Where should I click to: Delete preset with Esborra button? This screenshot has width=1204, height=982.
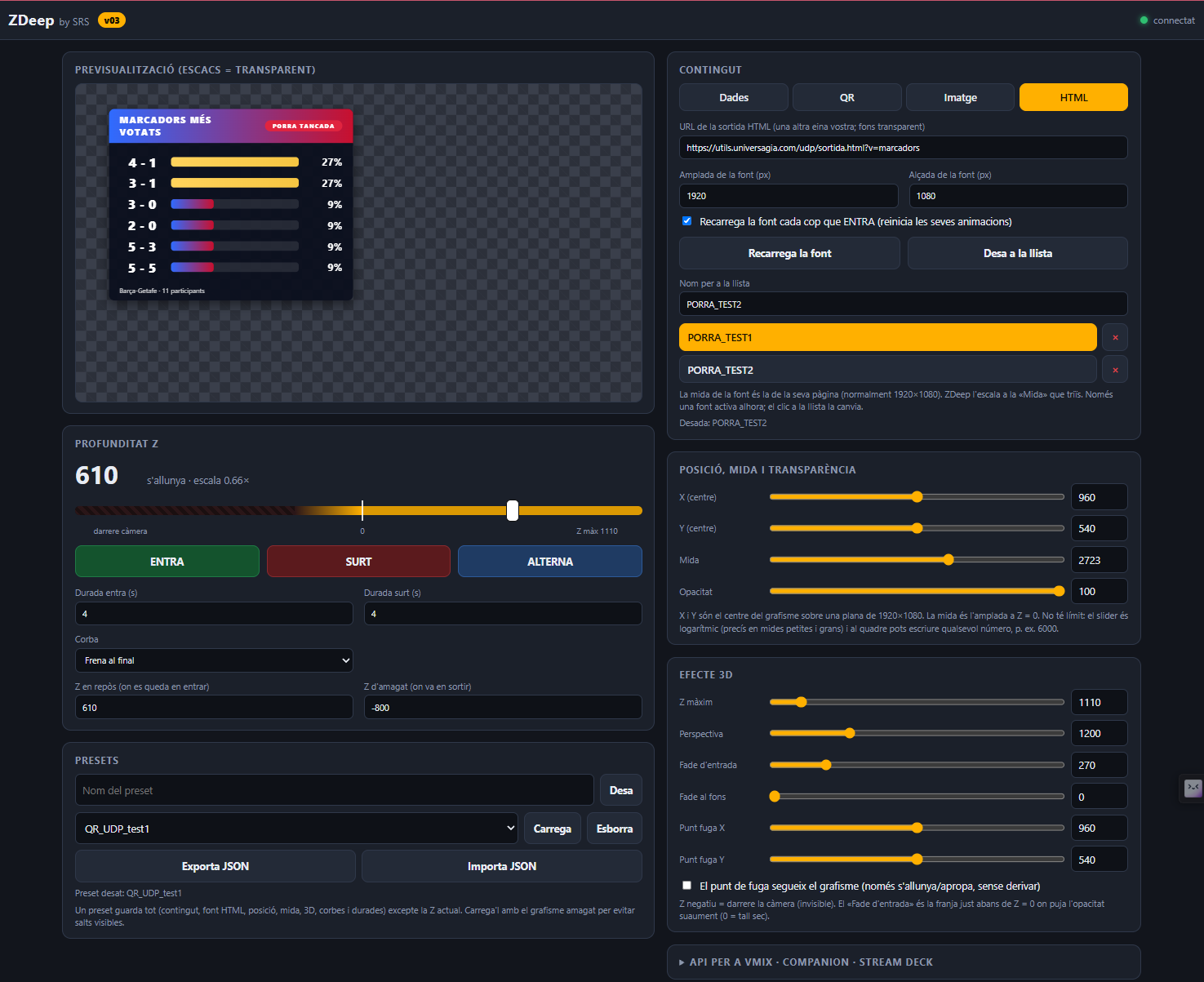[x=615, y=829]
